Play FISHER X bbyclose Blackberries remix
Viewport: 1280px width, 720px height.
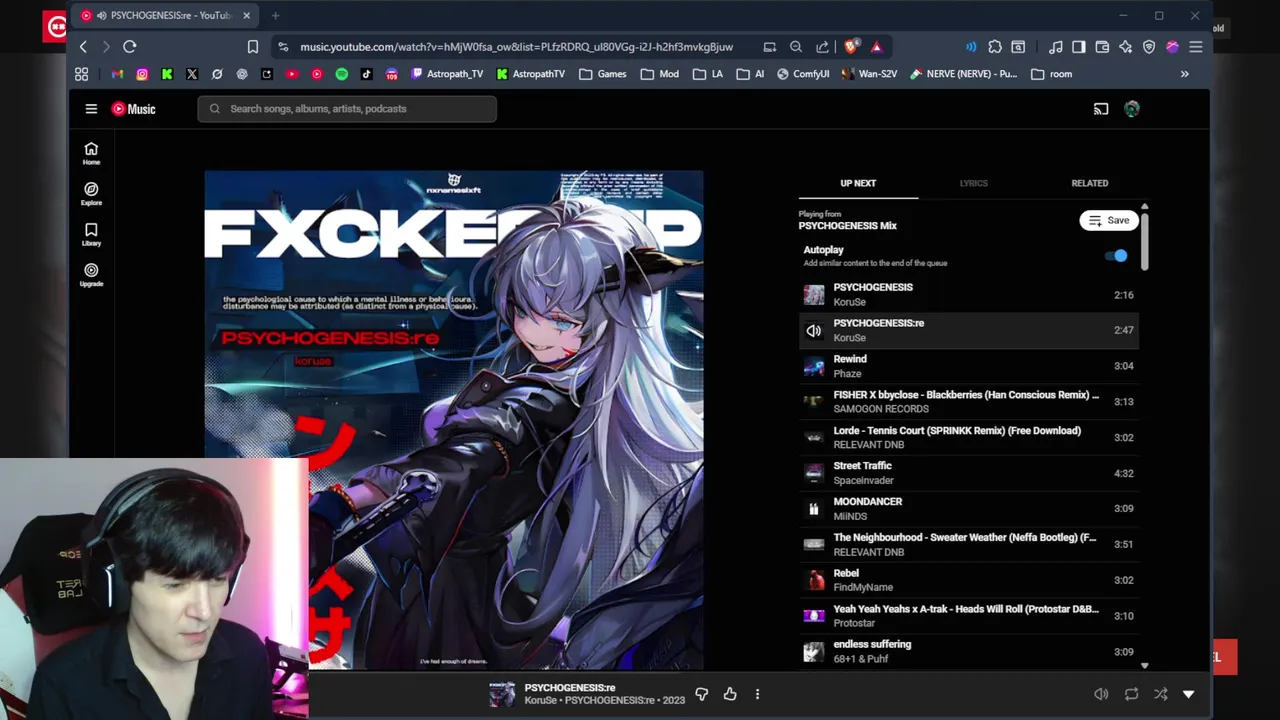[x=968, y=402]
